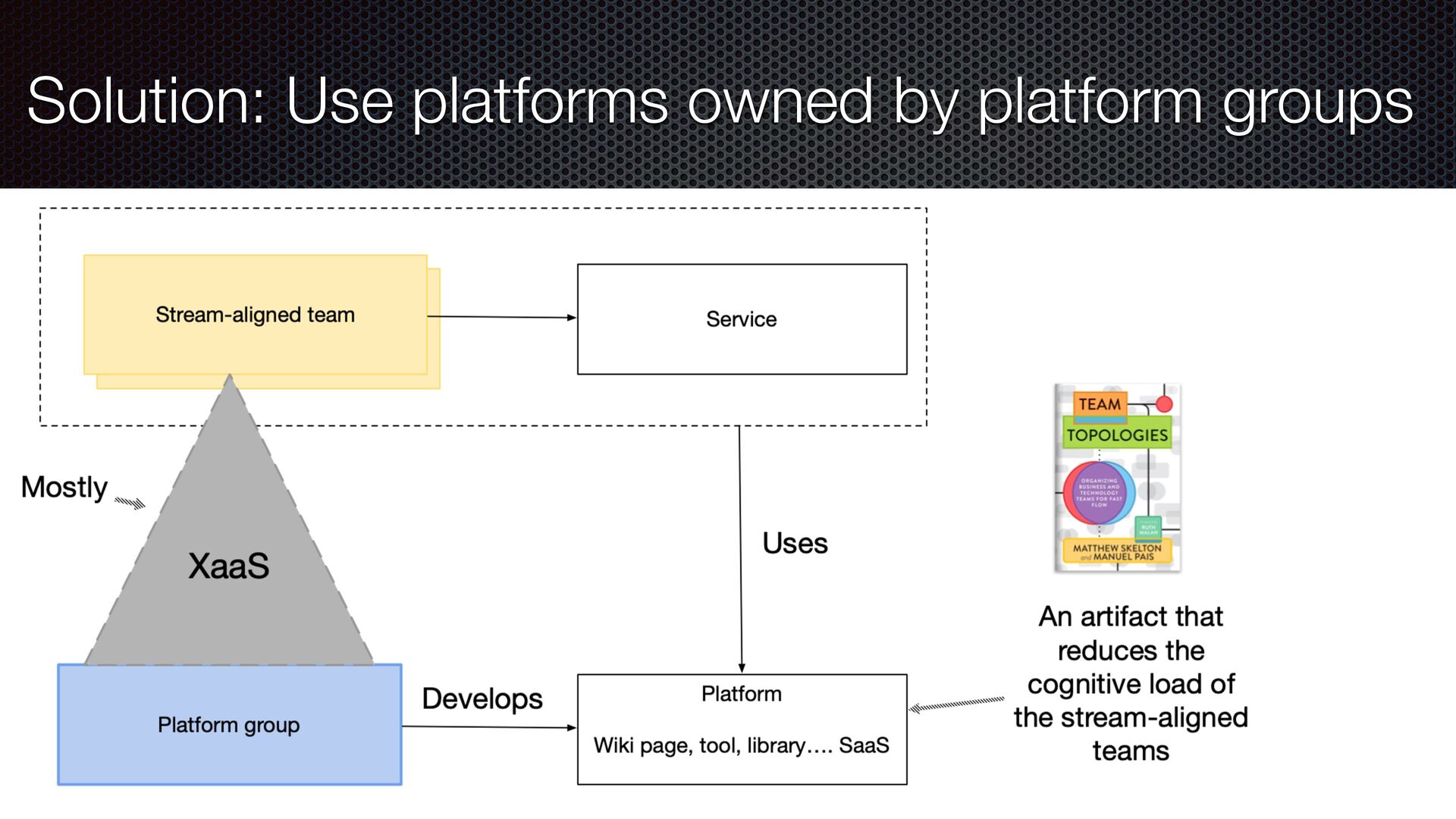Click the red circle on book cover
Viewport: 1456px width, 819px height.
coord(1164,403)
